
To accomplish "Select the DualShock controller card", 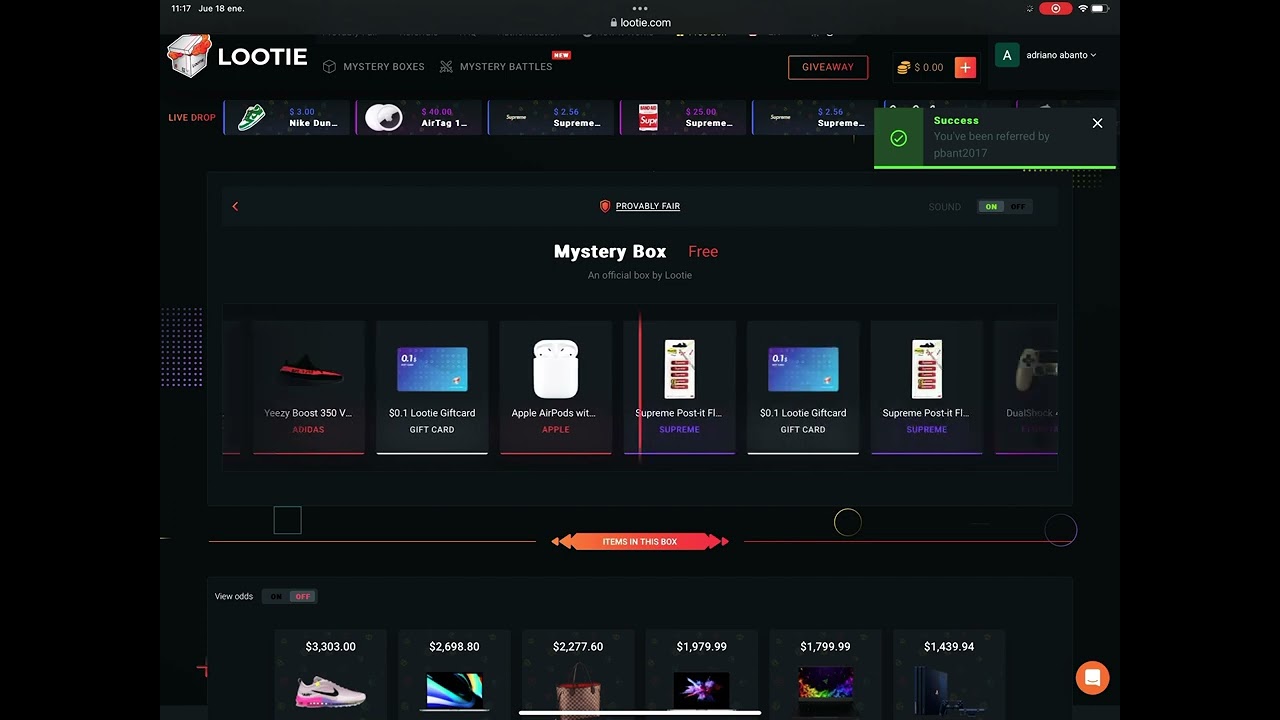I will pyautogui.click(x=1026, y=388).
